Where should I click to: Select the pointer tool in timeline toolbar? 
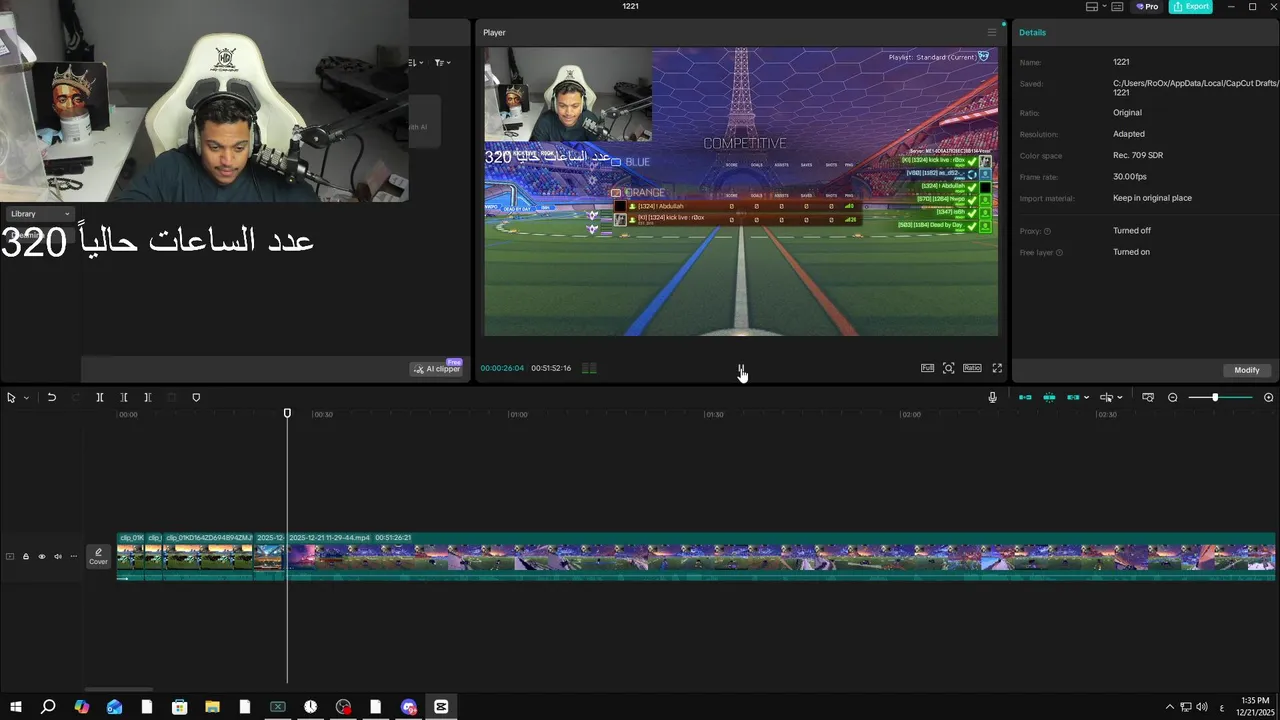pyautogui.click(x=11, y=397)
